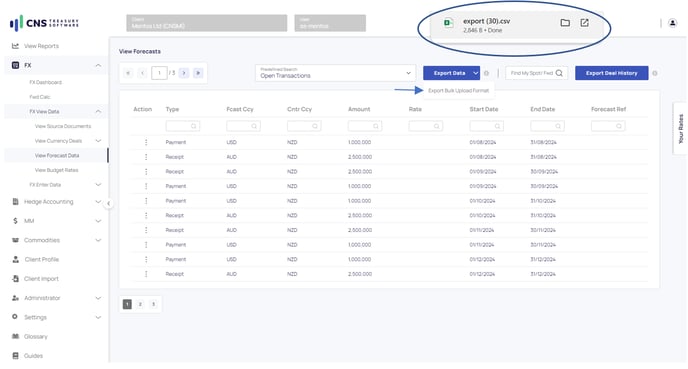Click the MM dollar icon
Screen dimensions: 688x369
pos(15,221)
